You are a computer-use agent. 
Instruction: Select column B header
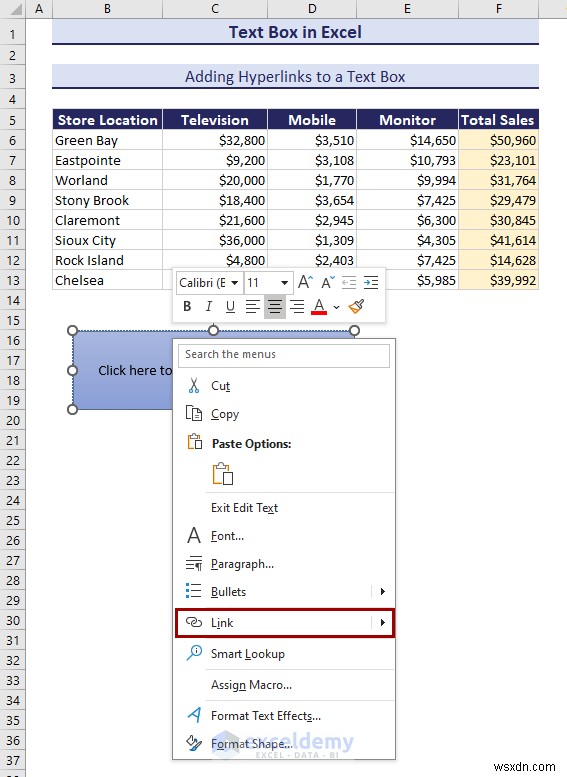pyautogui.click(x=107, y=9)
